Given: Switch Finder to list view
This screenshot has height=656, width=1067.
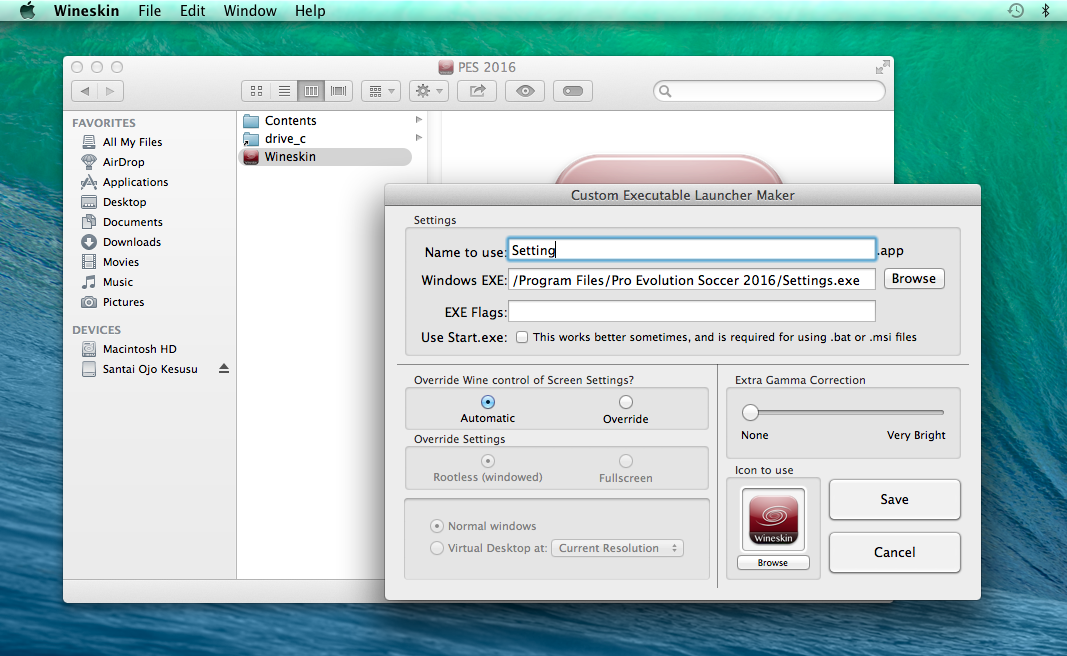Looking at the screenshot, I should (284, 91).
